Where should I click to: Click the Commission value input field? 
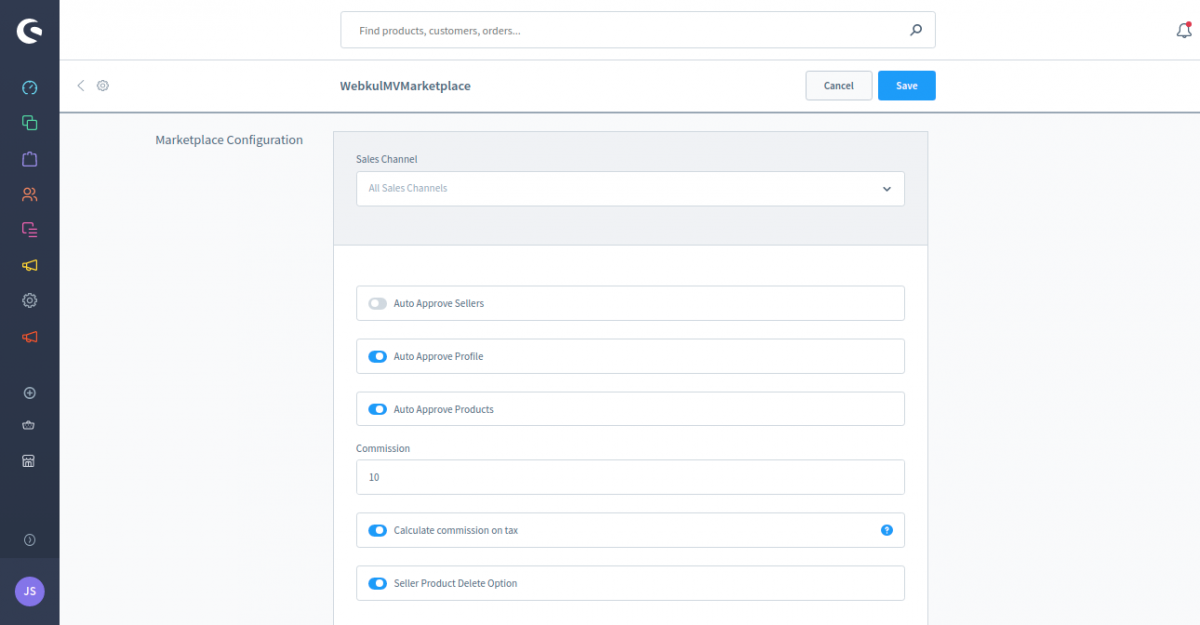(630, 477)
